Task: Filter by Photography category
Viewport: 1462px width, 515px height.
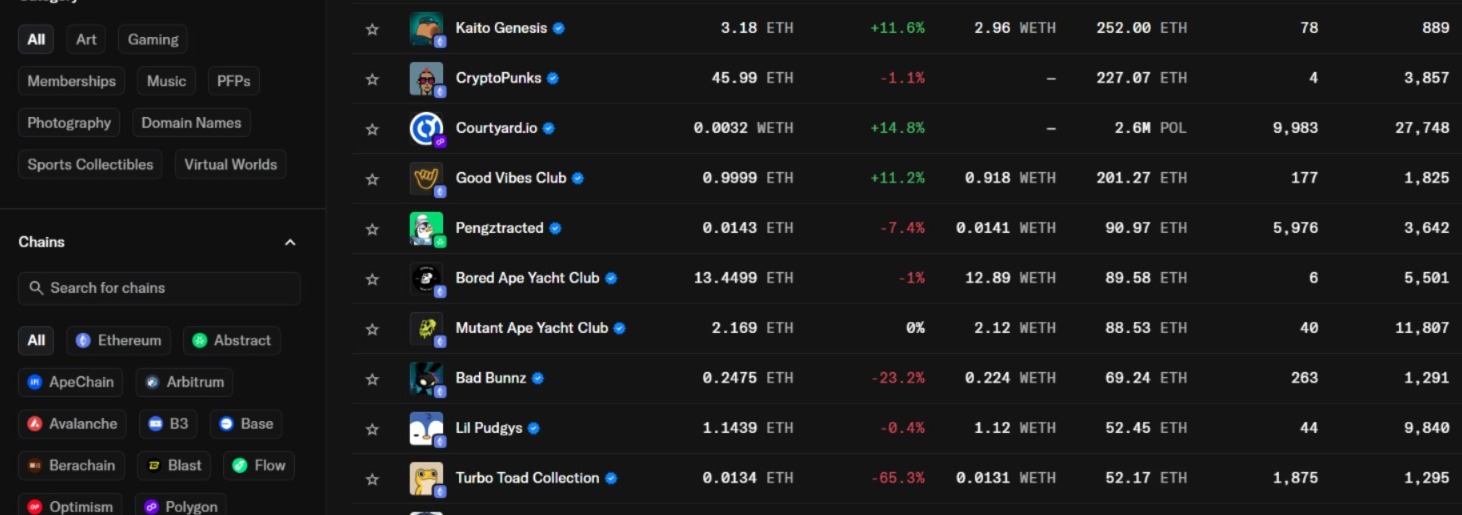Action: 69,123
